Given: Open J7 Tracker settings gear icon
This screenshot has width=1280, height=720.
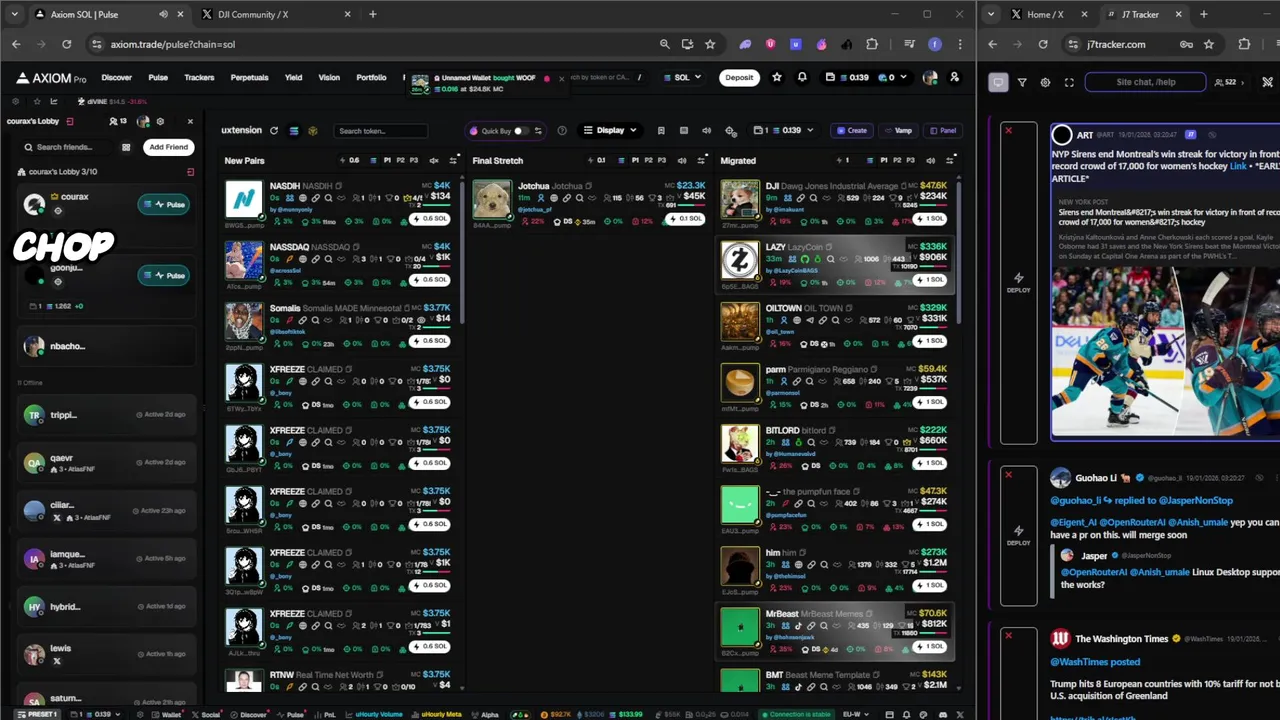Looking at the screenshot, I should 1046,82.
